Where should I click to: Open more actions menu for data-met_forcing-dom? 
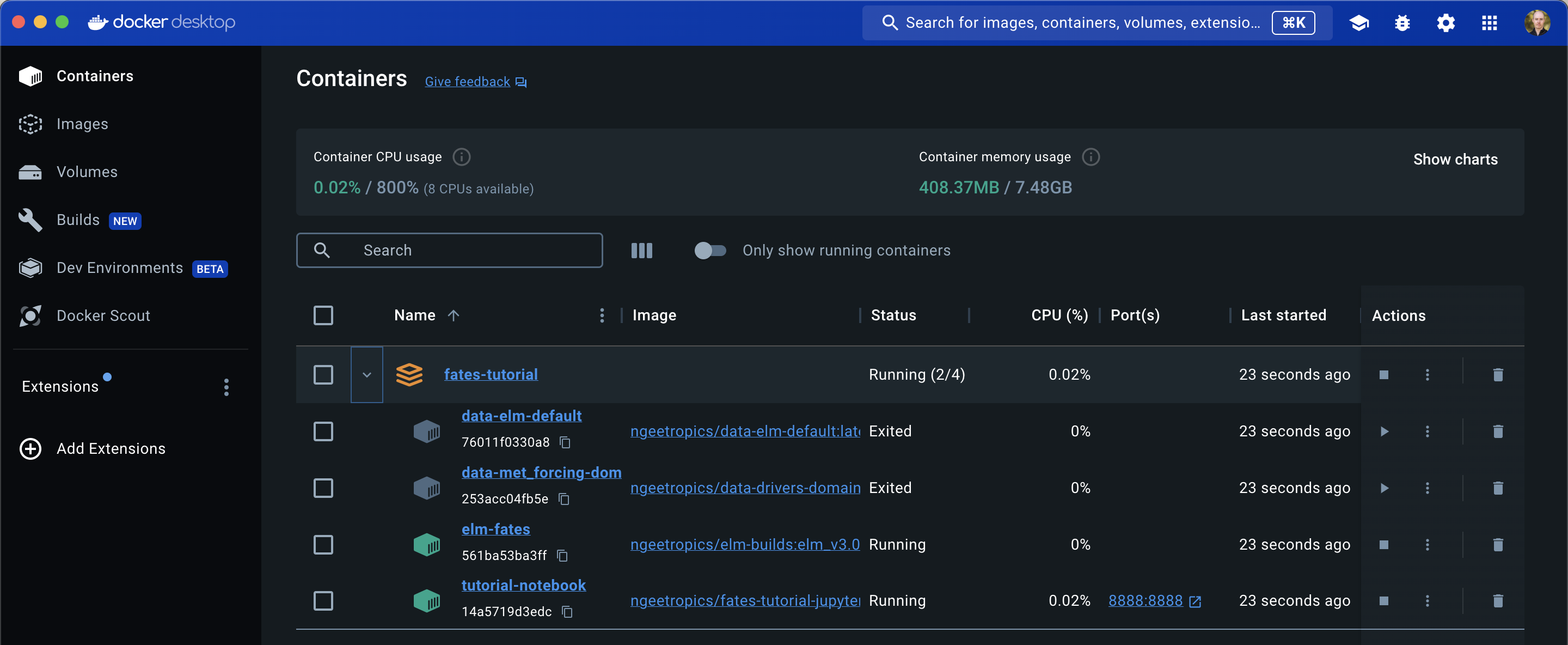[x=1427, y=488]
